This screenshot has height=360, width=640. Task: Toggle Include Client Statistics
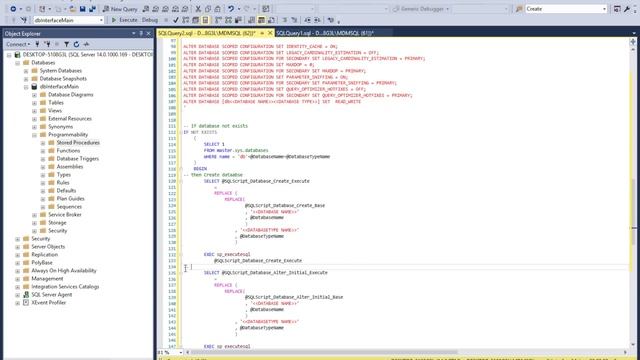click(x=238, y=20)
